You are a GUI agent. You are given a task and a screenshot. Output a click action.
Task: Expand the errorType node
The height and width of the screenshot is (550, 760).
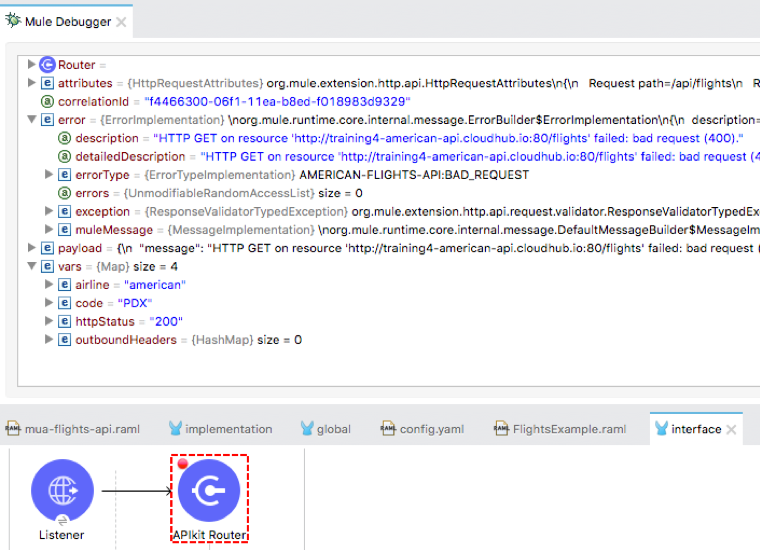pos(48,174)
